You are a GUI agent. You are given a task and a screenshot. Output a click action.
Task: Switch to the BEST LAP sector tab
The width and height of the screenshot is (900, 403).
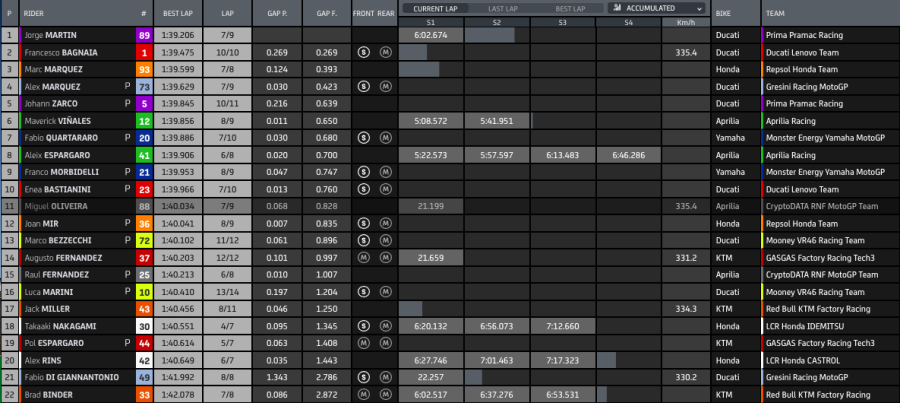coord(571,9)
